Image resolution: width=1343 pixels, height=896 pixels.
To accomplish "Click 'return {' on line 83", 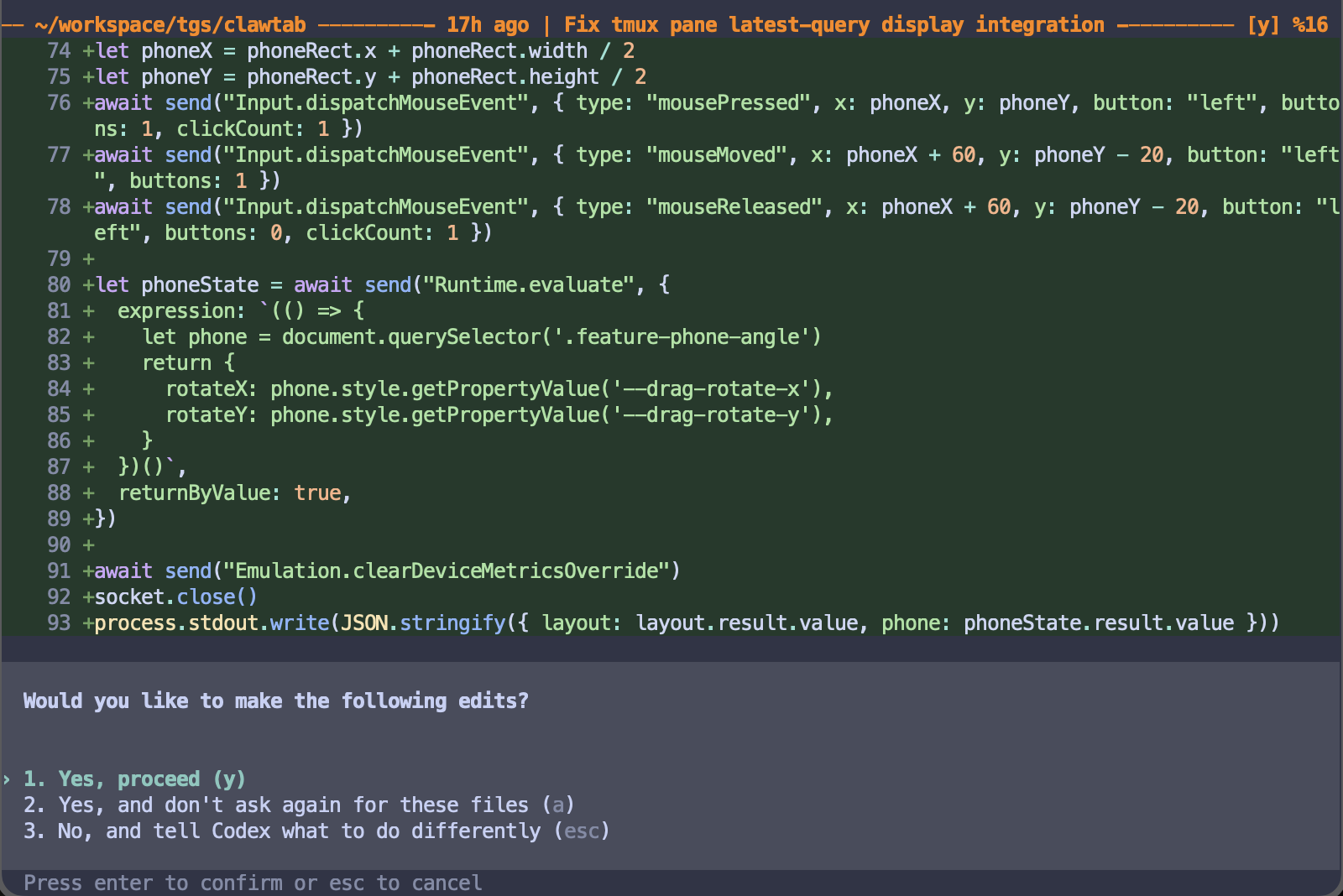I will (x=189, y=363).
